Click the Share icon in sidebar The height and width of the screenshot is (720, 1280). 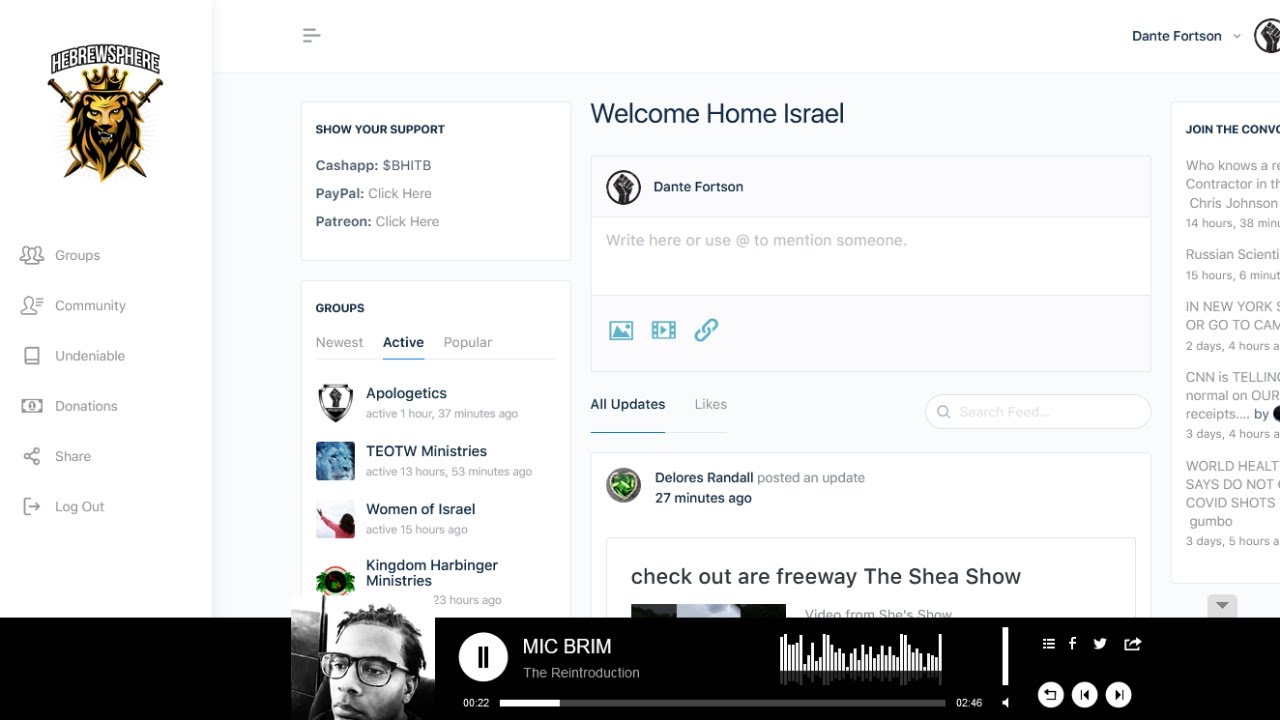pyautogui.click(x=32, y=456)
